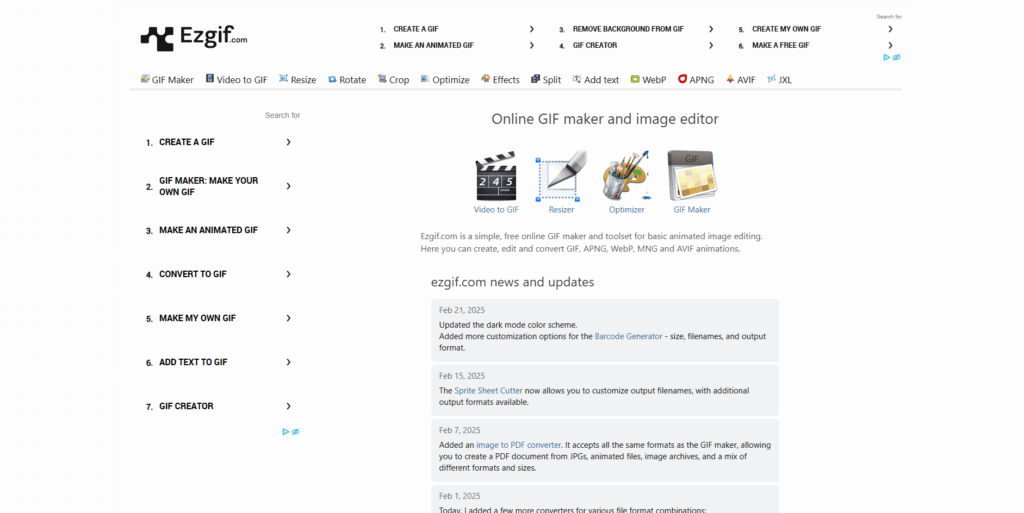1024x513 pixels.
Task: Expand the CONVERT TO GIF chevron
Action: 288,274
